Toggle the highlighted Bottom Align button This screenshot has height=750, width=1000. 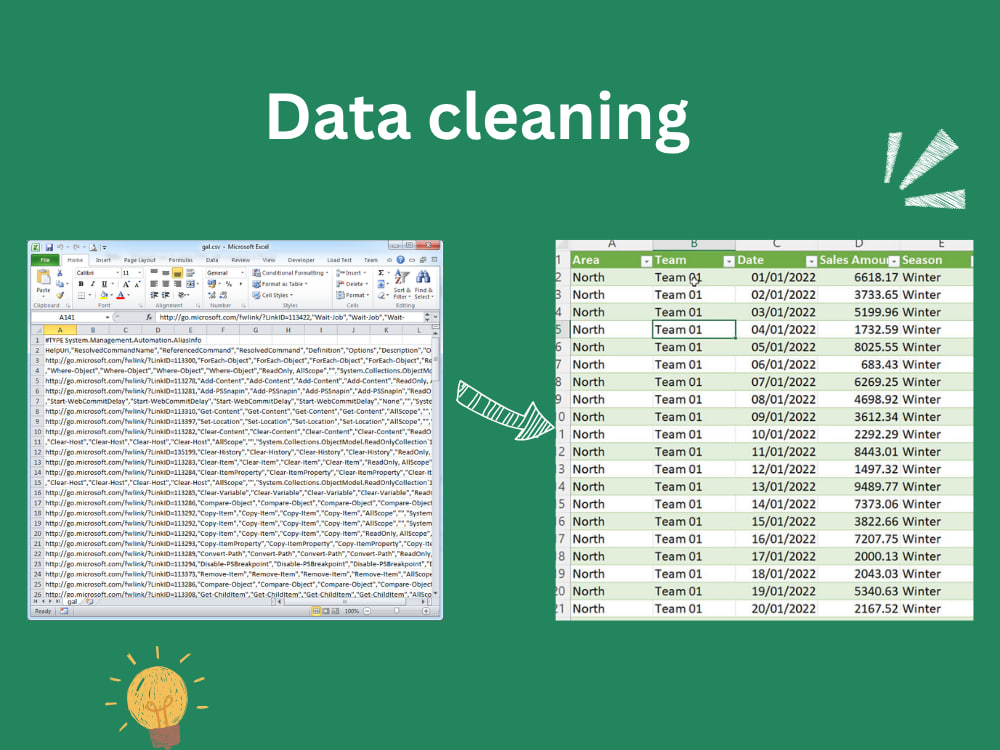[x=177, y=273]
